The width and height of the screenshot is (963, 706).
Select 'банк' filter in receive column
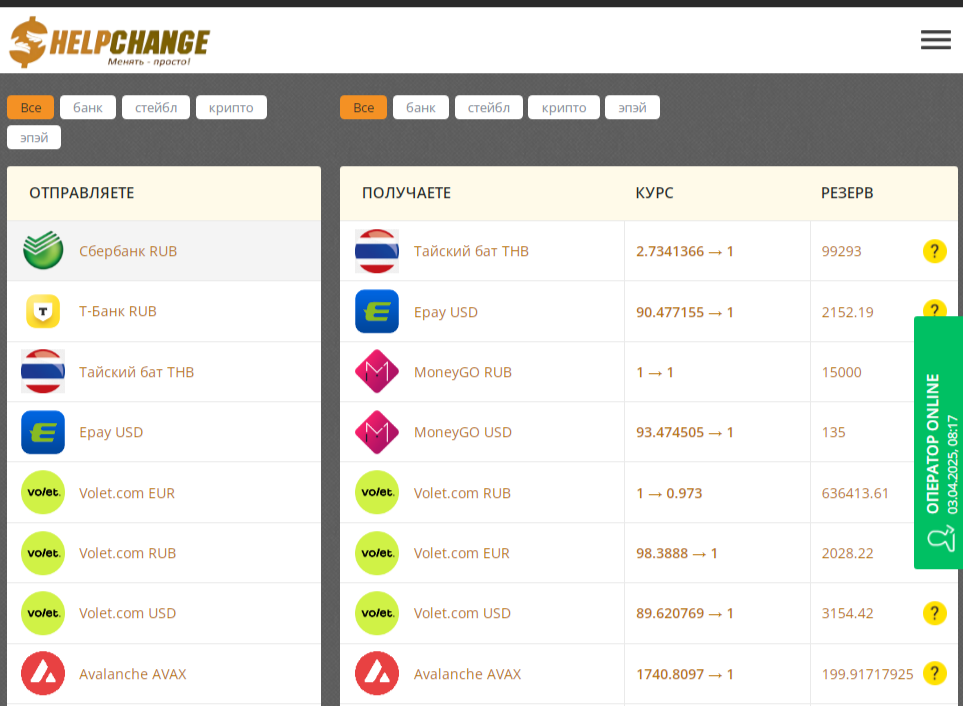pyautogui.click(x=421, y=107)
